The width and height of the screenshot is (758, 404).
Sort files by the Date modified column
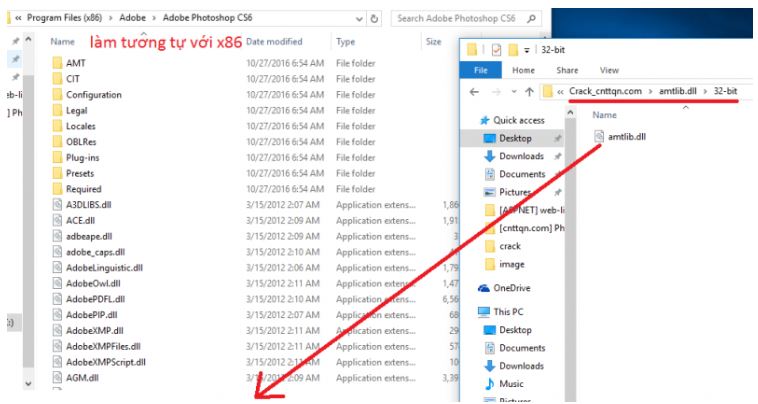tap(272, 42)
